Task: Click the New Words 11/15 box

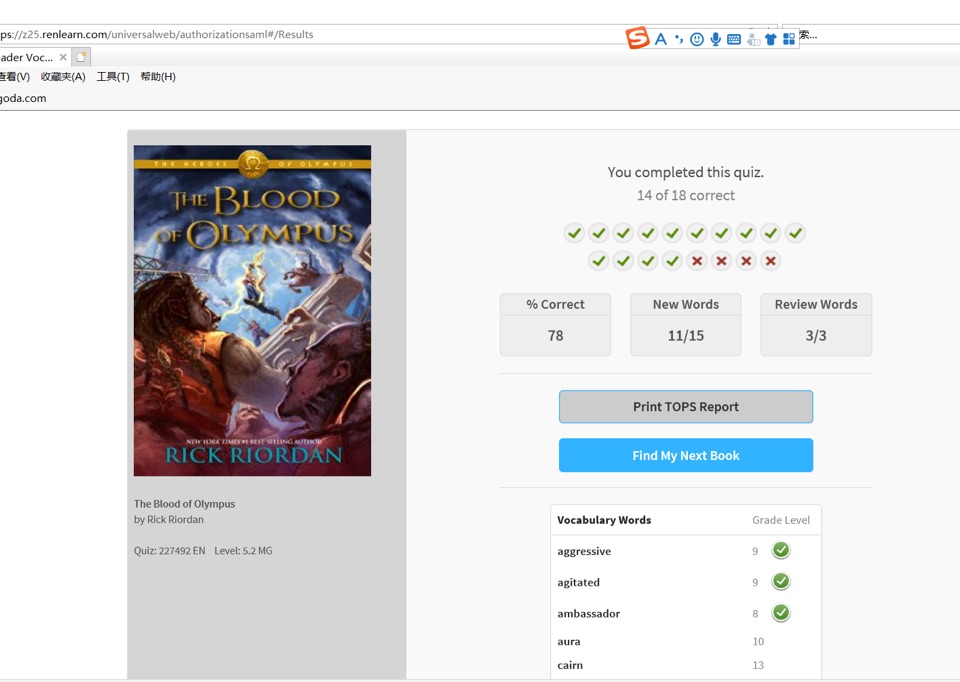Action: (x=686, y=324)
